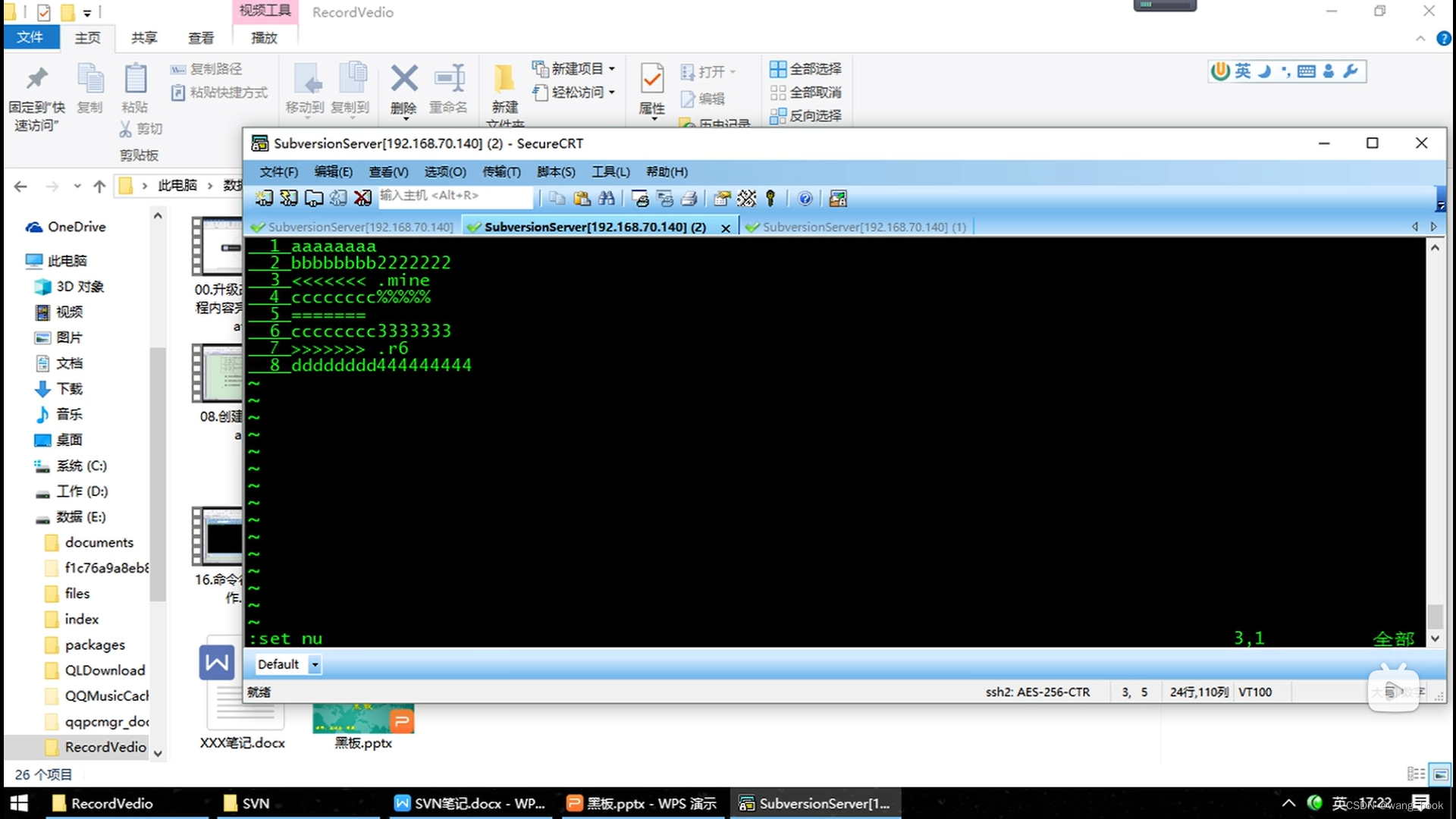Click the Copy icon in SecureCRT toolbar

point(557,198)
